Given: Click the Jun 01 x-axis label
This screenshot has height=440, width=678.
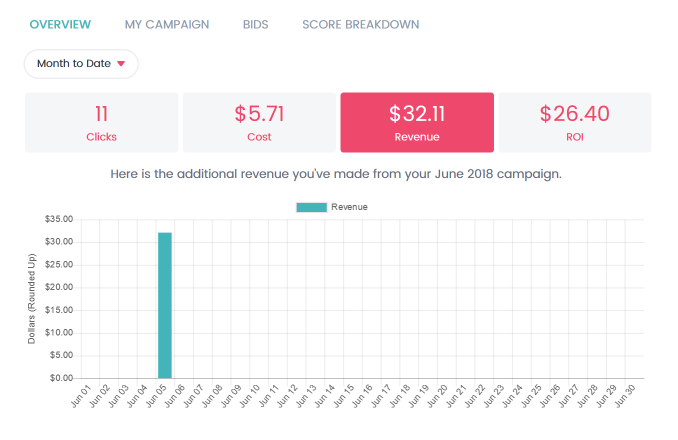Looking at the screenshot, I should coord(81,396).
